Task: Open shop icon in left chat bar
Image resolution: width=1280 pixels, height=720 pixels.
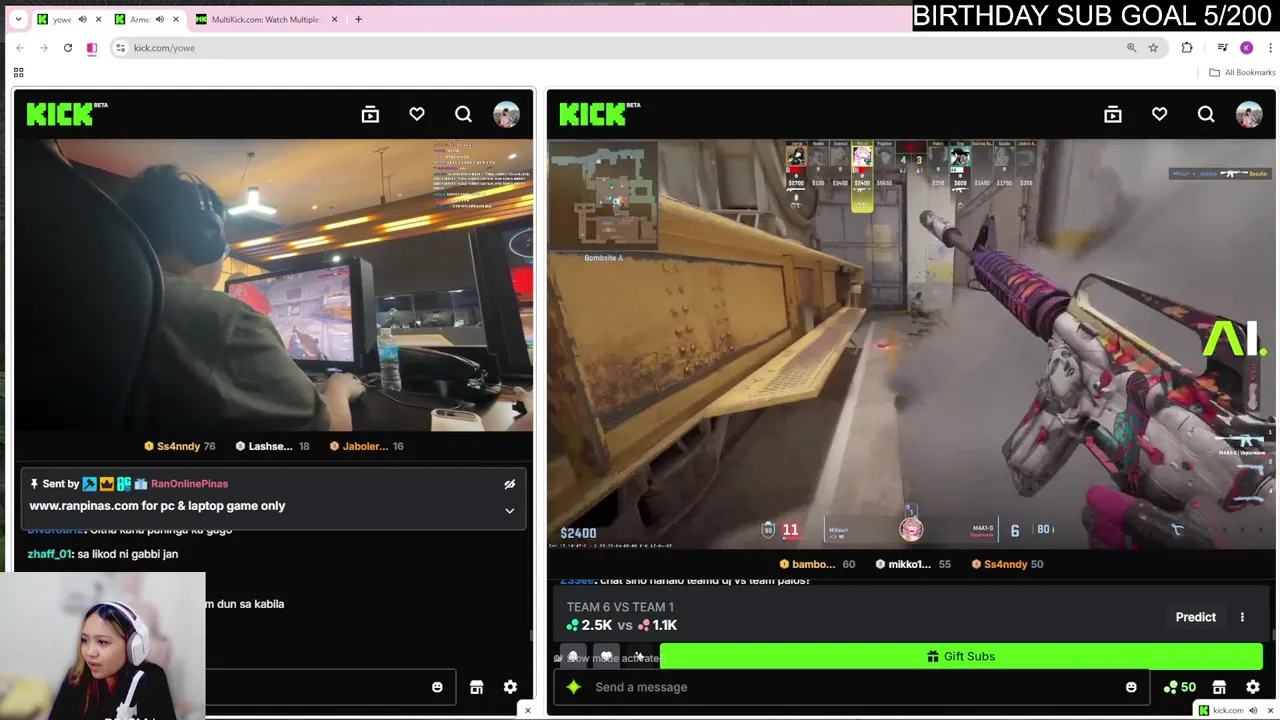Action: [476, 687]
